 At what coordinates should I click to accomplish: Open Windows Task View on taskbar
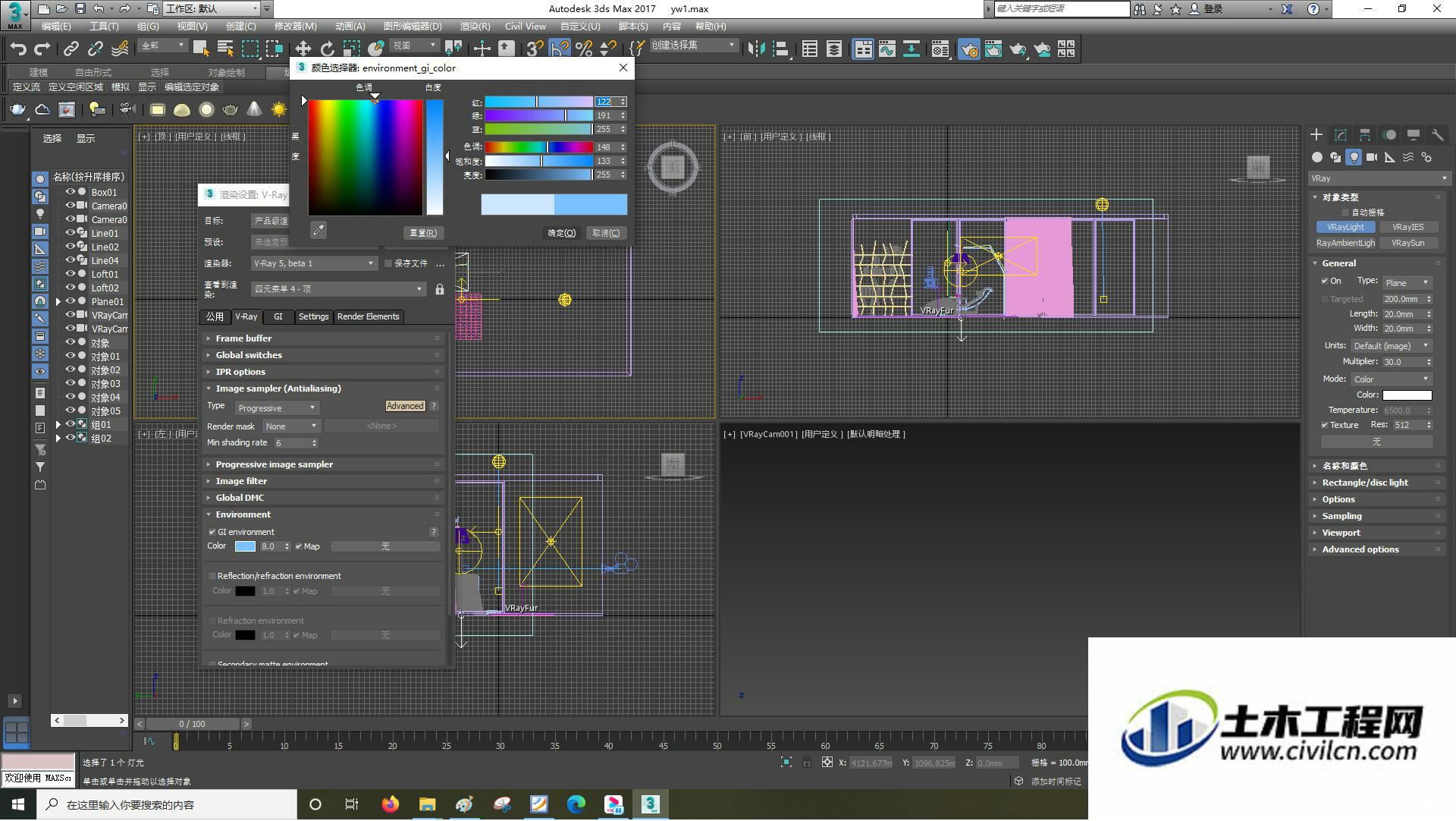tap(352, 804)
